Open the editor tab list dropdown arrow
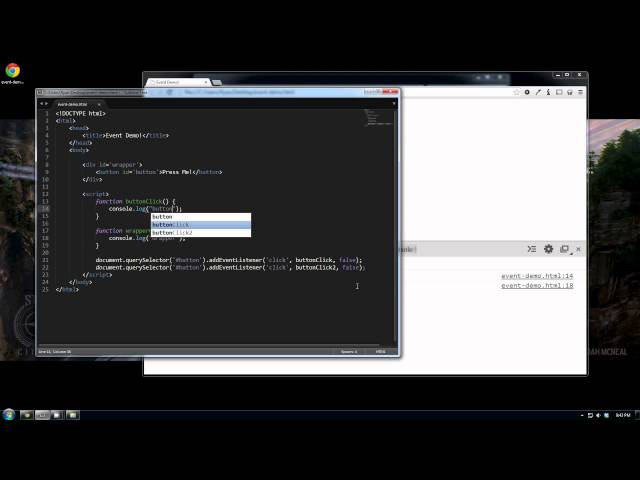 393,104
